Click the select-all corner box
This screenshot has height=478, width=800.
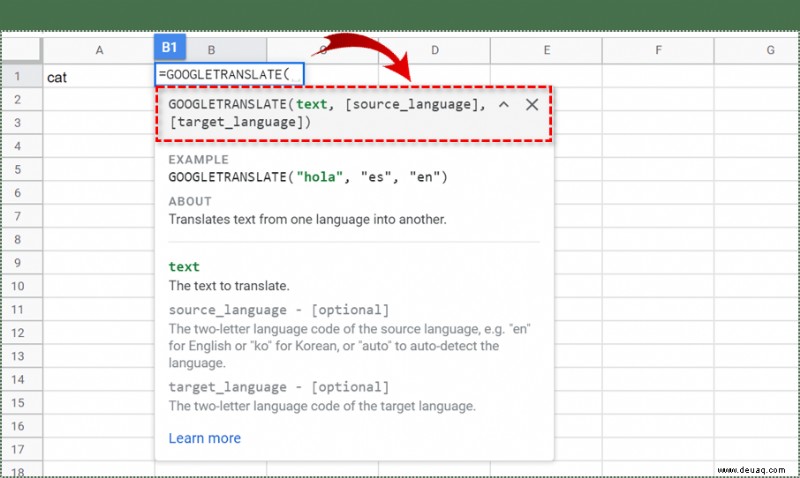21,49
